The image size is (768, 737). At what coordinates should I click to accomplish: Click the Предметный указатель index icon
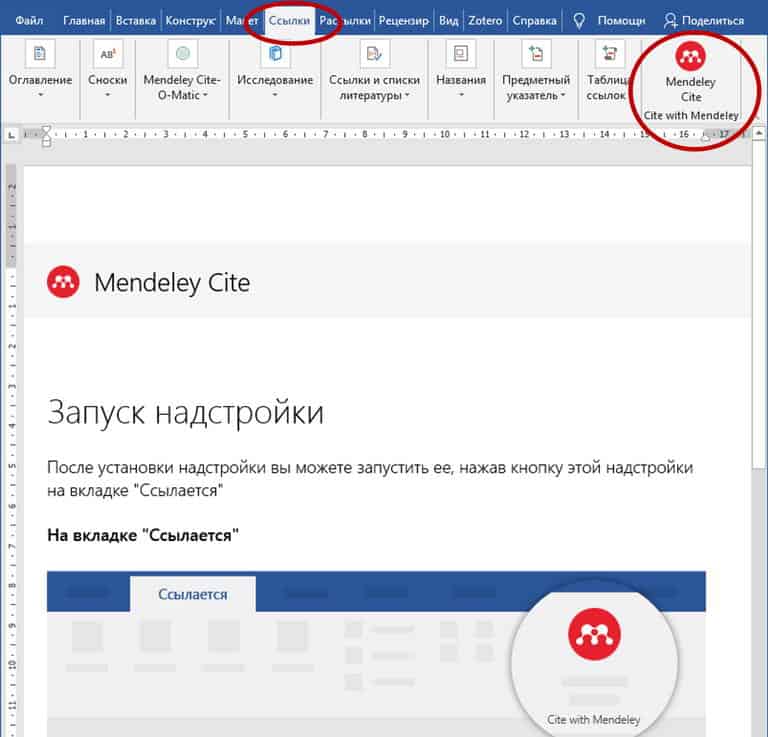[536, 53]
